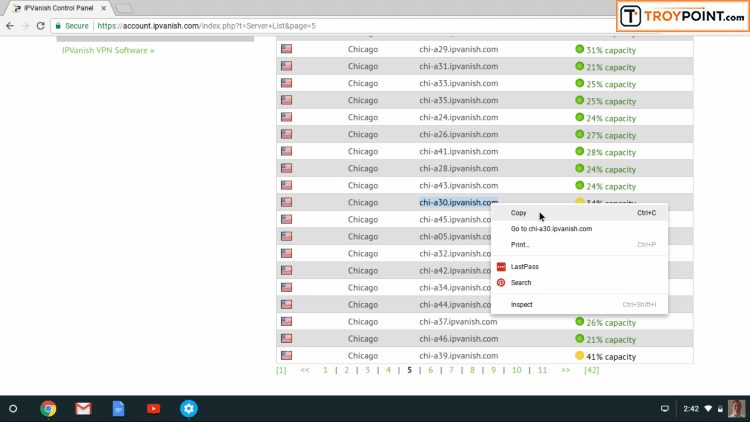Click the 21% capacity text for chi-a46
This screenshot has height=422, width=750.
point(611,340)
